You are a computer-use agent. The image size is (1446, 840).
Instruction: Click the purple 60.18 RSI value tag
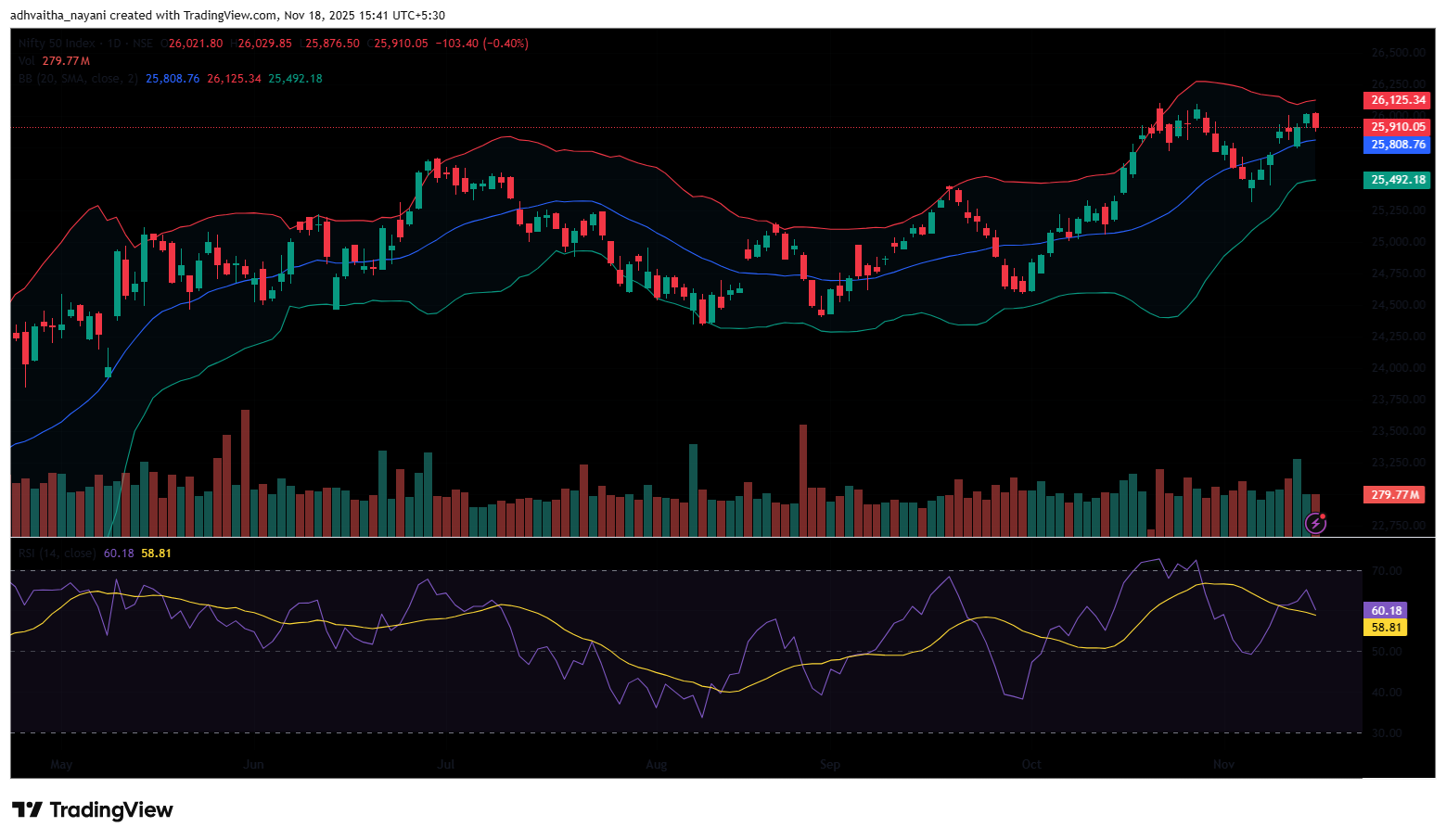pyautogui.click(x=1386, y=611)
